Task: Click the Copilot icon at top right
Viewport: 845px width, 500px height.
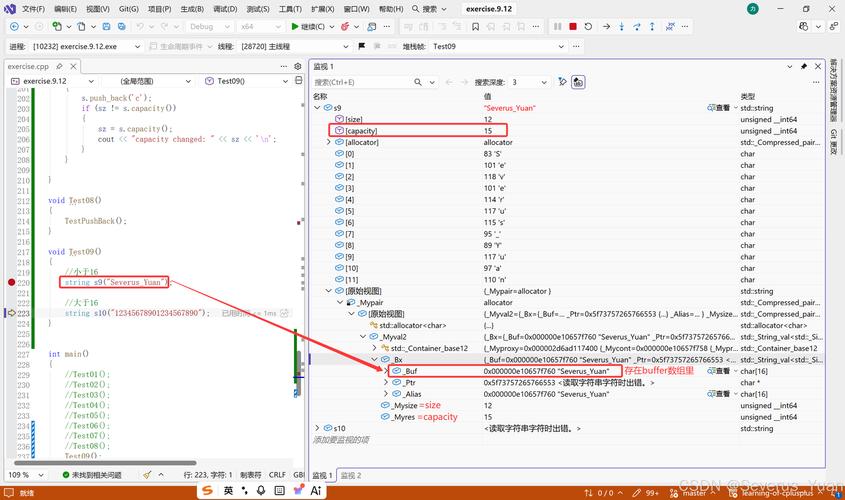Action: point(804,26)
